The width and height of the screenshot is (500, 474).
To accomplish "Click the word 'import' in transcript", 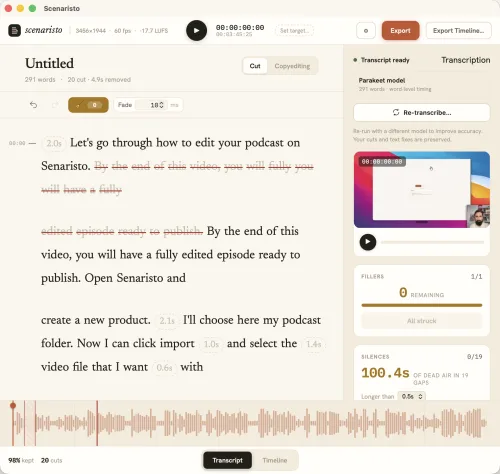I will coord(177,344).
